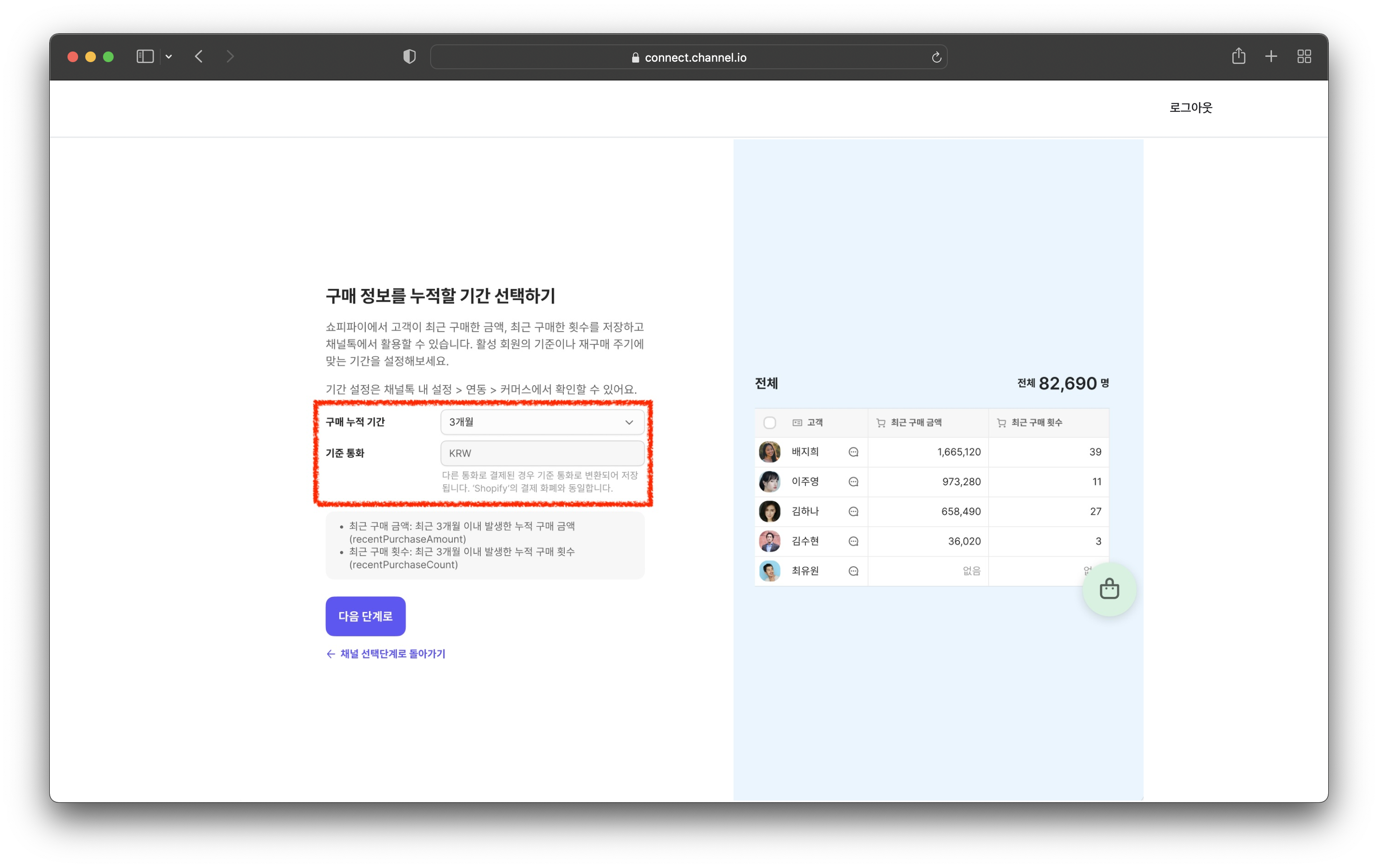This screenshot has height=868, width=1378.
Task: Click chat icon next to 배지희
Action: tap(853, 452)
